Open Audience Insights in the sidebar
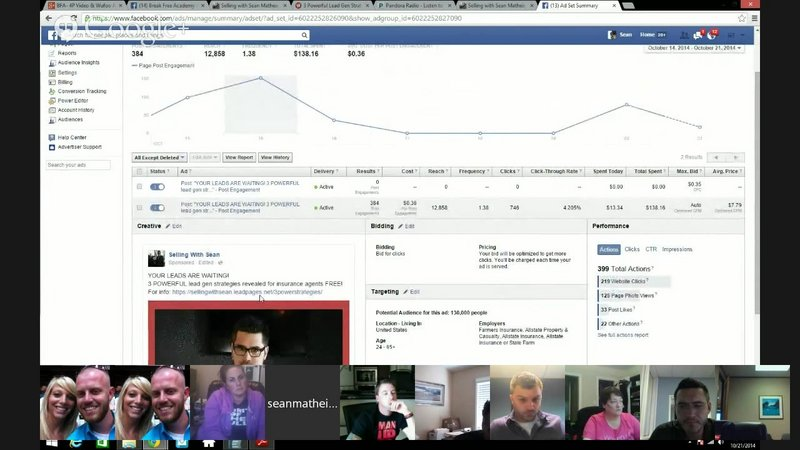The image size is (800, 450). (x=78, y=63)
